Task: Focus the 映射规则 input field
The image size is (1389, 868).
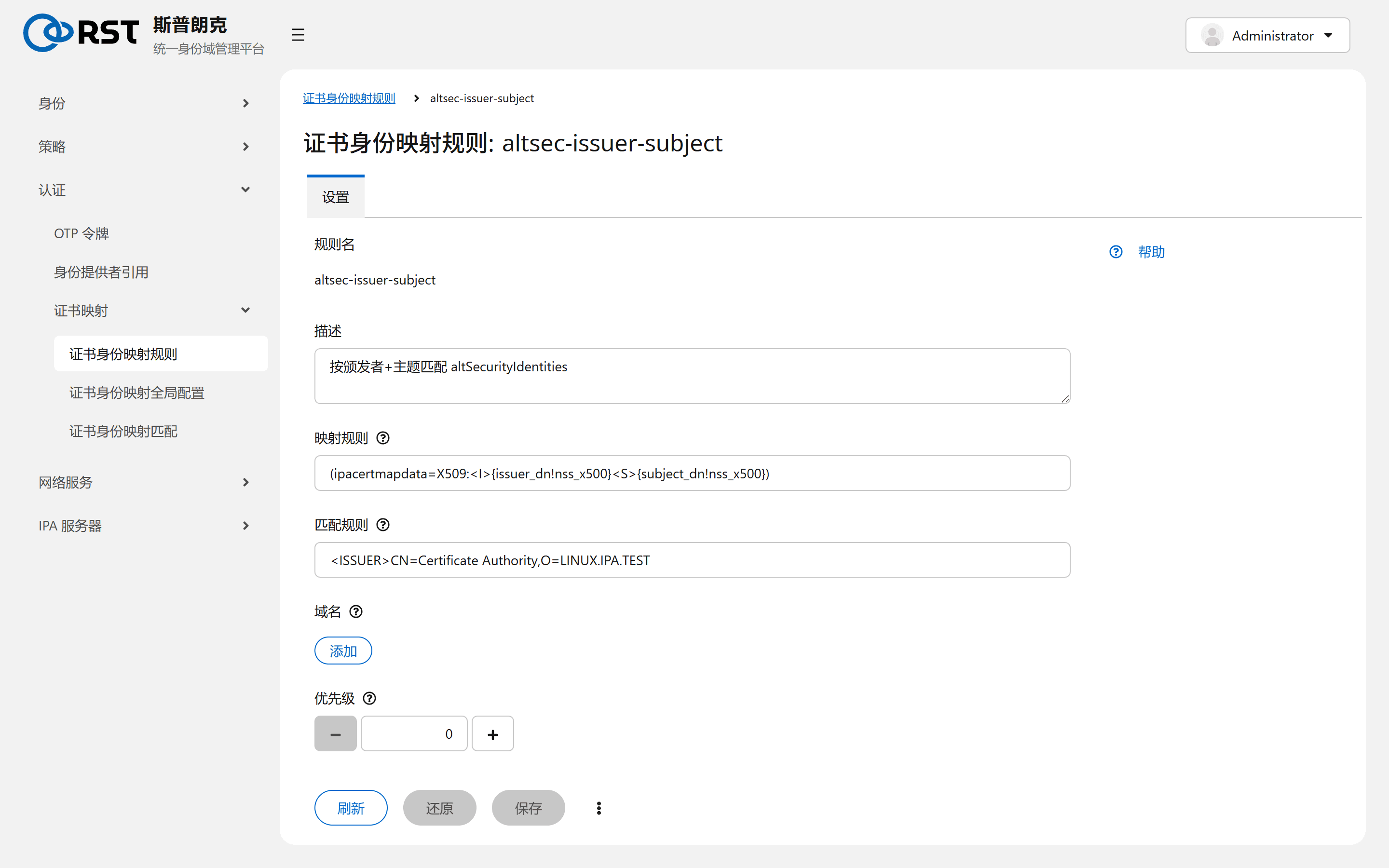Action: point(692,473)
